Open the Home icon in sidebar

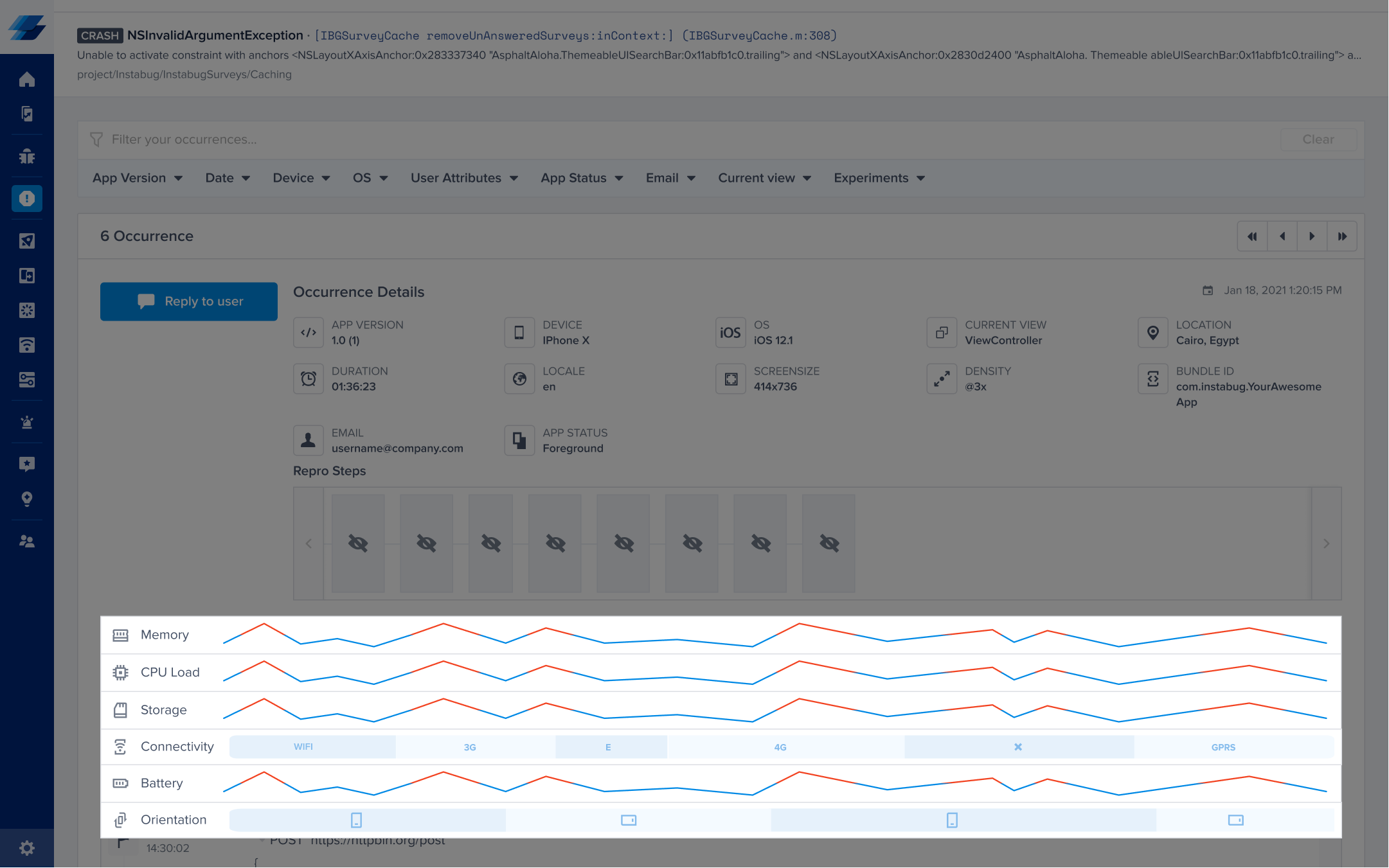coord(27,80)
